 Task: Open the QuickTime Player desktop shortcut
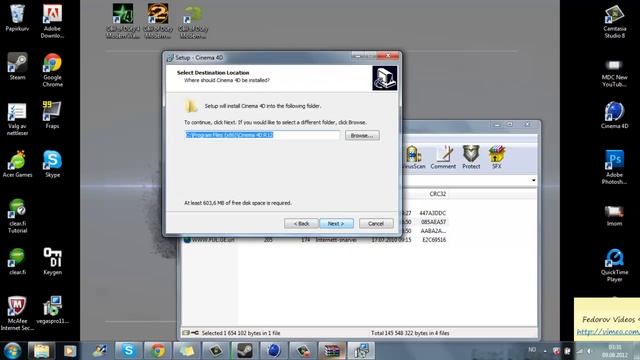pyautogui.click(x=615, y=265)
